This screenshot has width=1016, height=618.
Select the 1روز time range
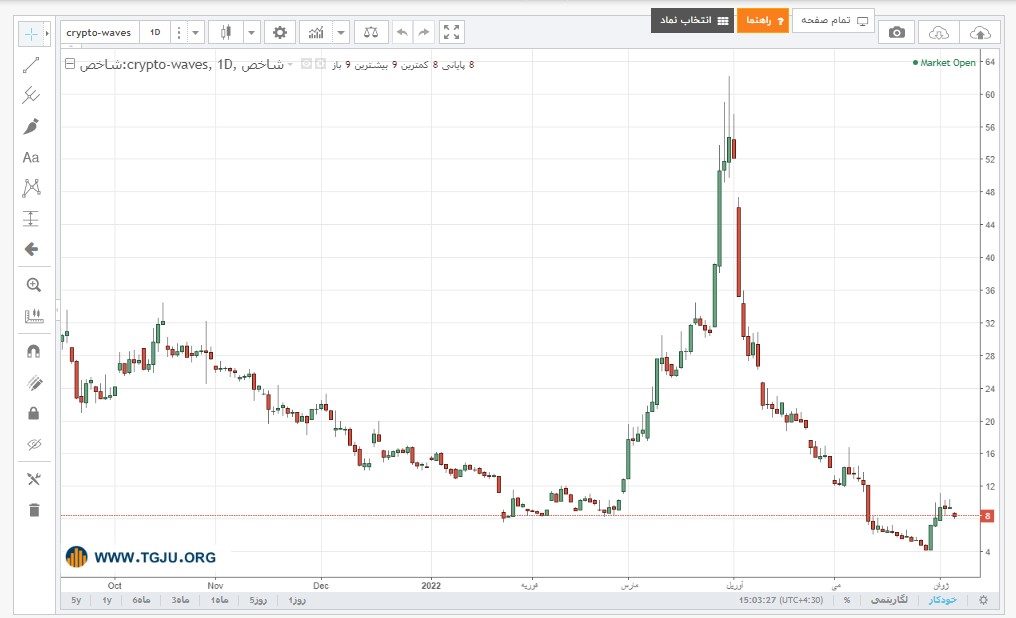coord(297,601)
